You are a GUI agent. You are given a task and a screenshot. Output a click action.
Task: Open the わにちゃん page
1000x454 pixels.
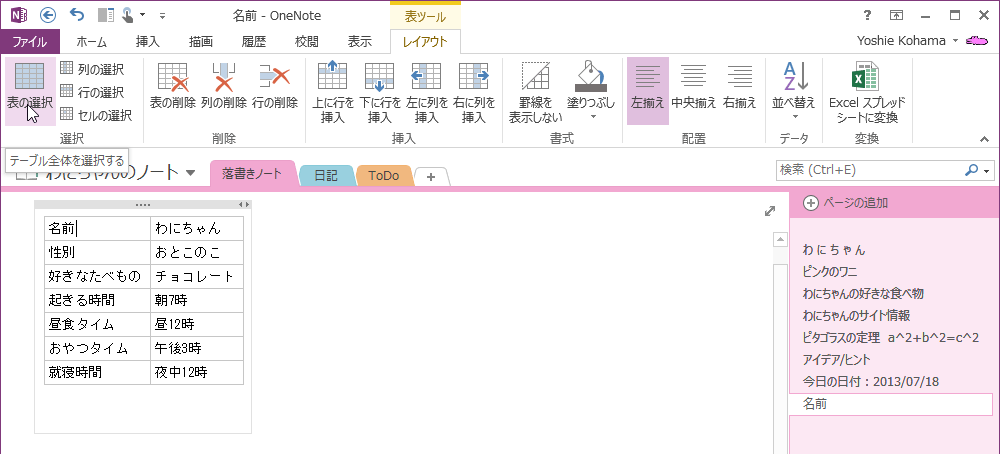[834, 250]
